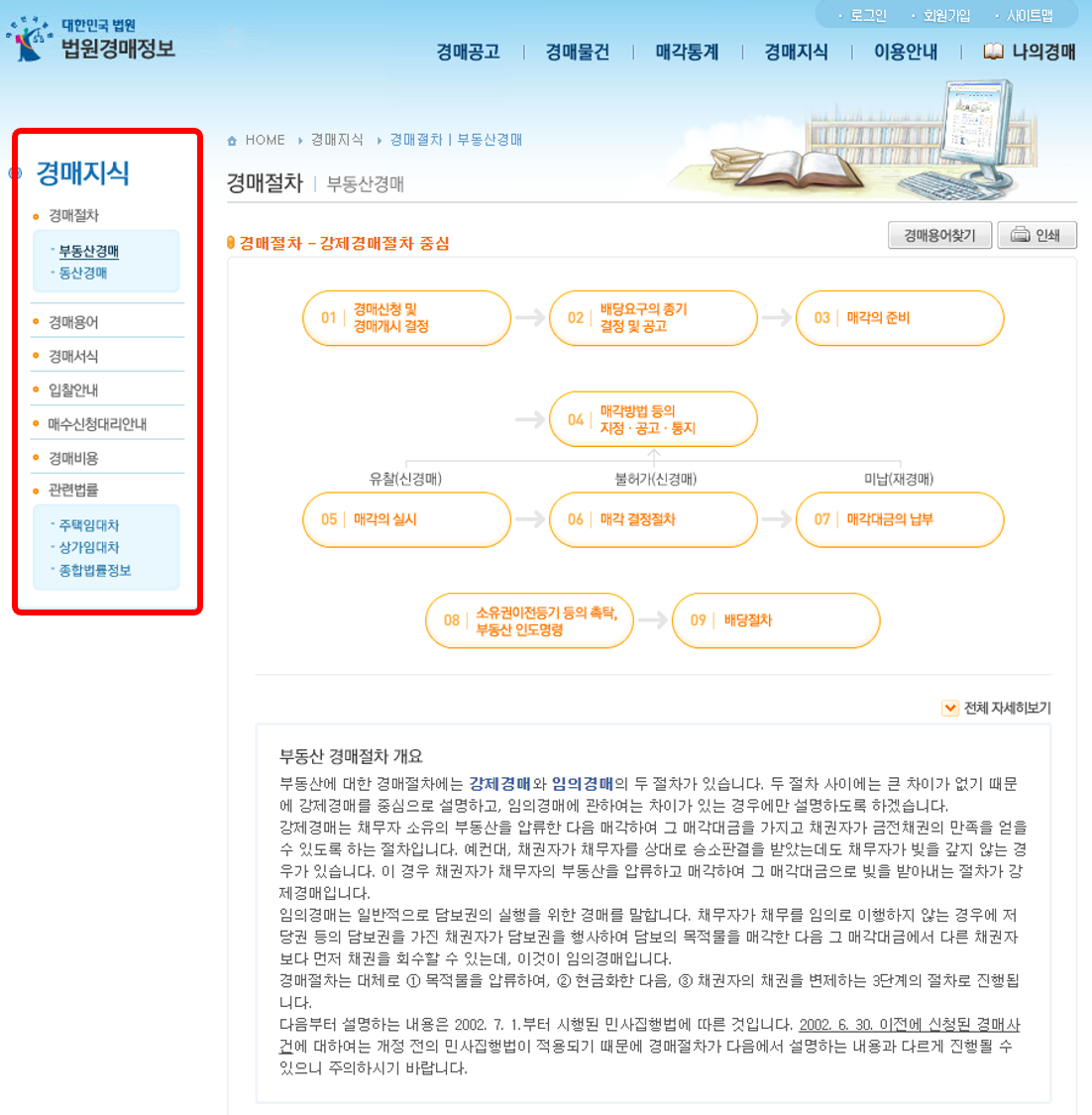Open the 경매공고 menu
The width and height of the screenshot is (1092, 1115).
pos(466,52)
